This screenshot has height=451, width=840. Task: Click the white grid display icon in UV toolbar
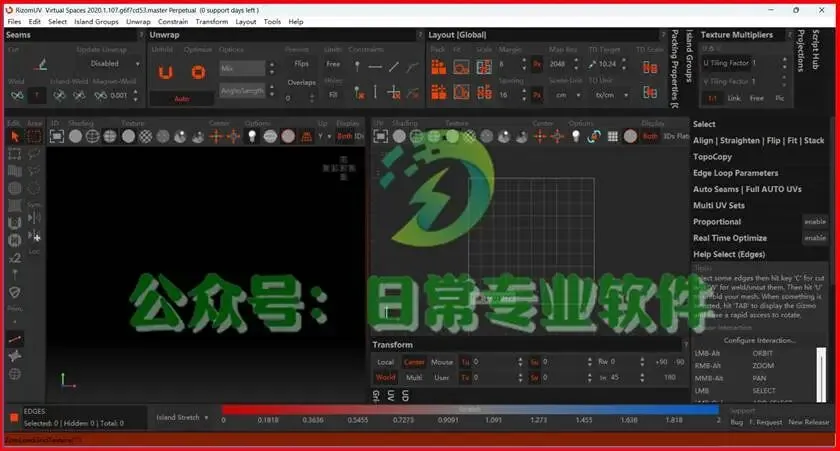pos(612,137)
